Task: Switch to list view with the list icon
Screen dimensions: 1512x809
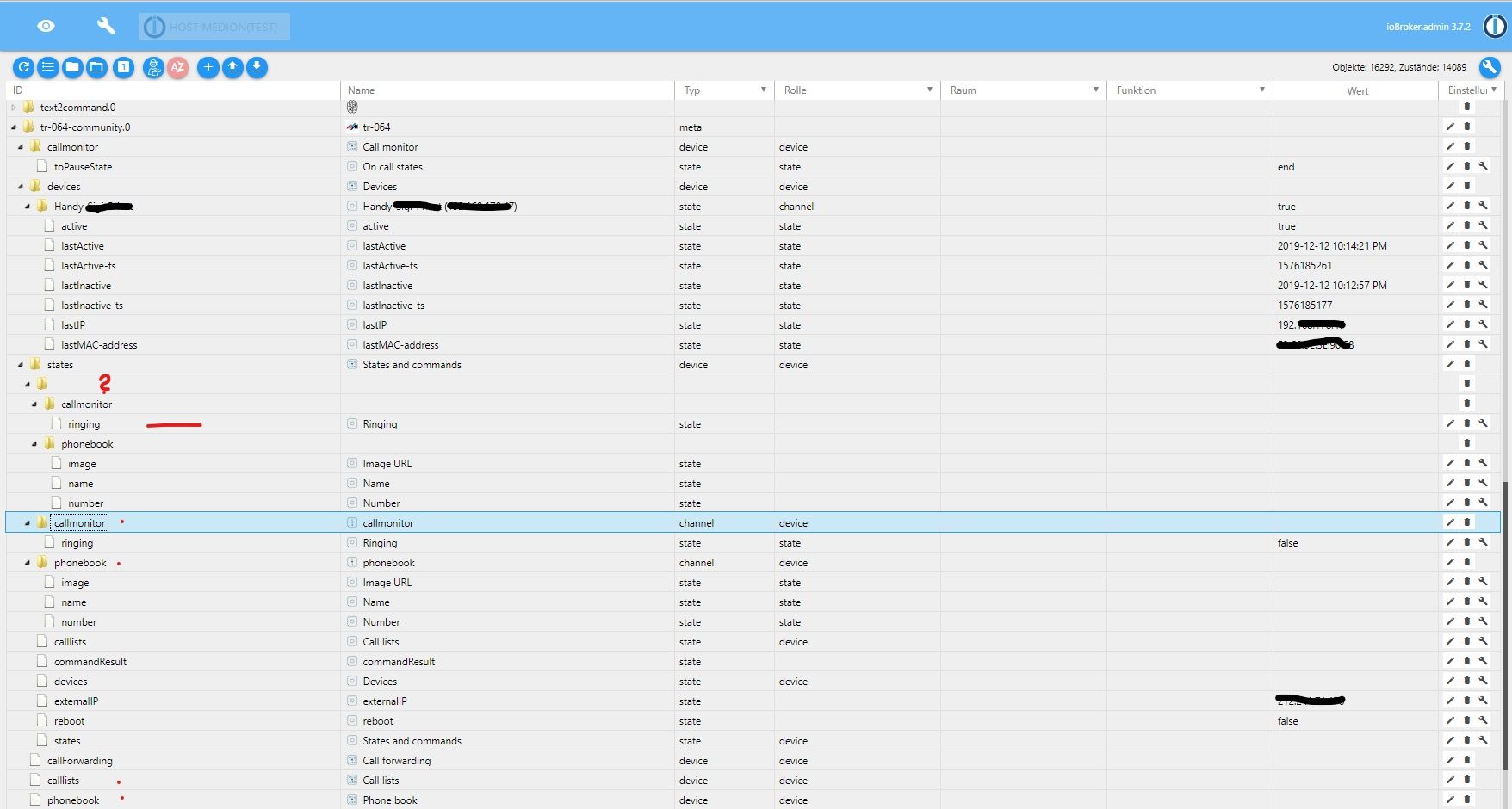Action: click(48, 67)
